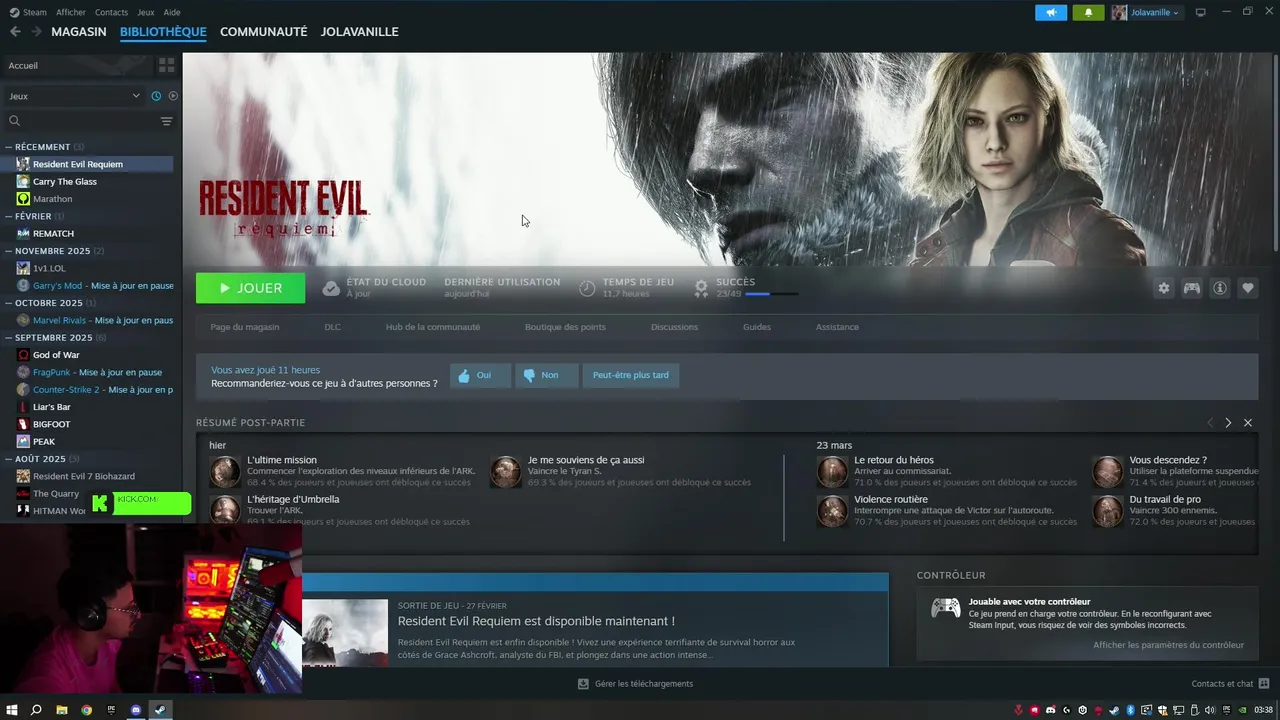Open Chrome from the Windows taskbar
The width and height of the screenshot is (1280, 720).
(86, 710)
